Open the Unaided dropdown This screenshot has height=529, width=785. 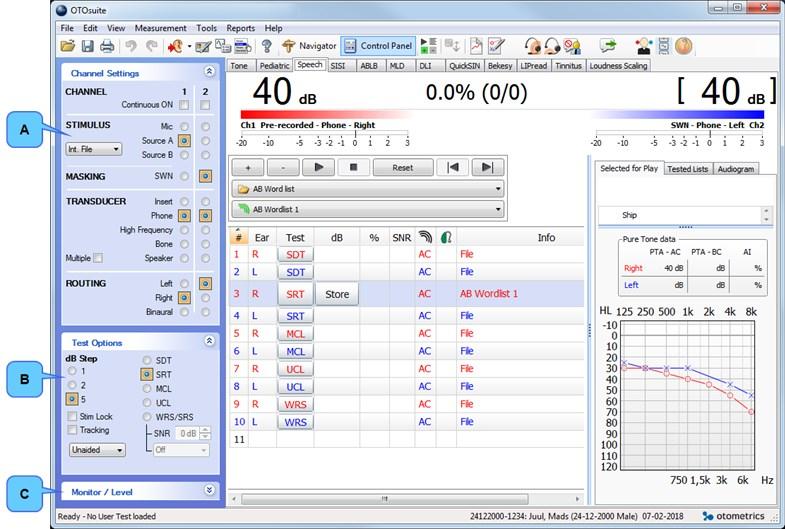[x=97, y=450]
